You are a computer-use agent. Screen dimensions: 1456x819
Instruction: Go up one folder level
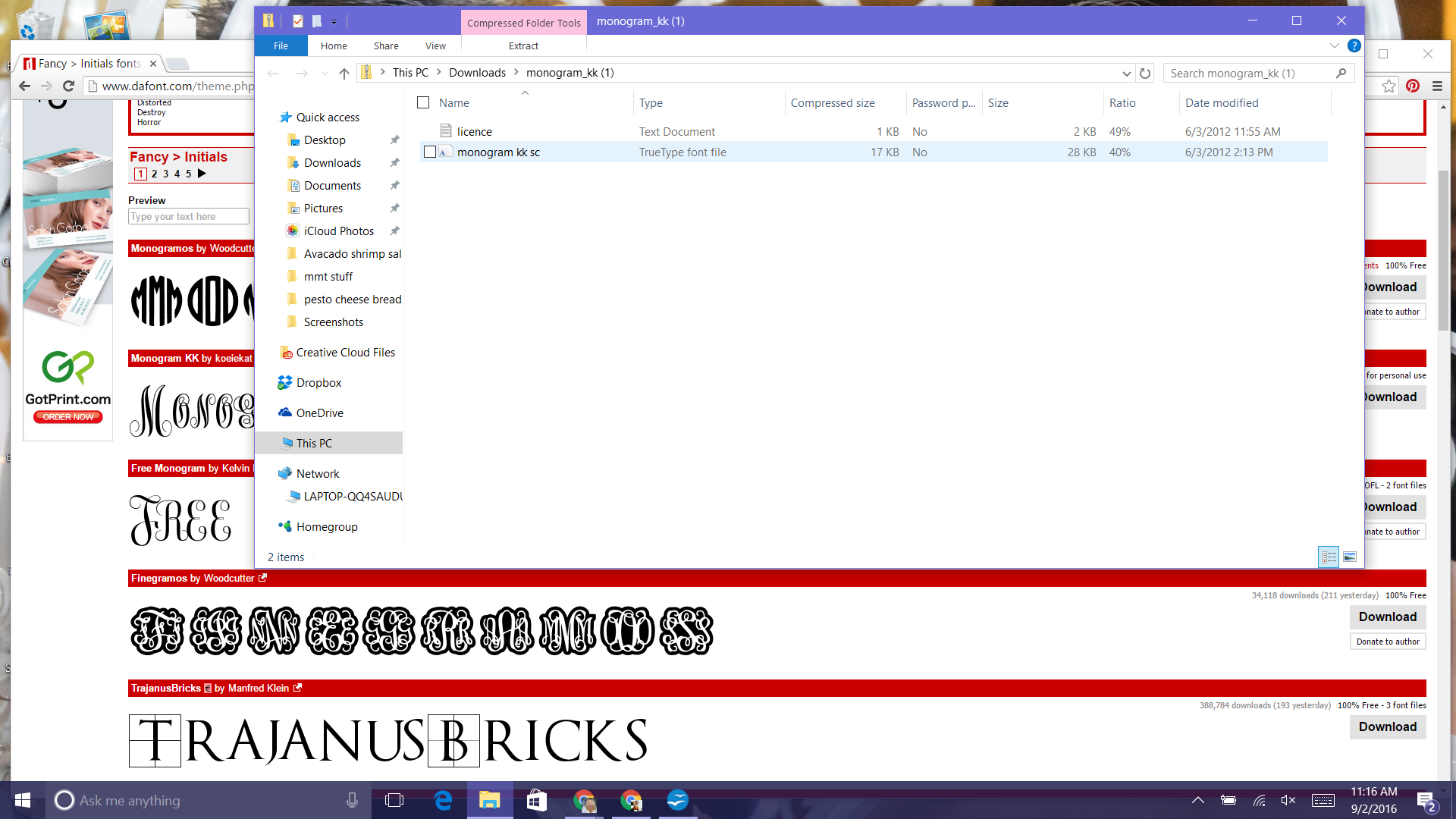pyautogui.click(x=344, y=73)
